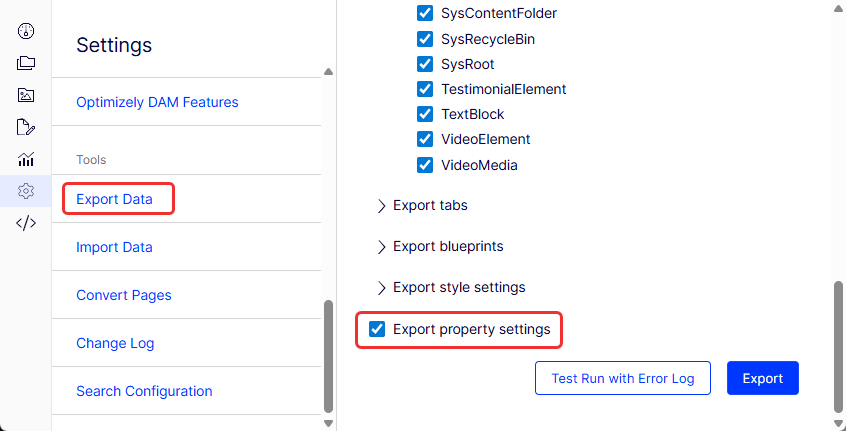The height and width of the screenshot is (431, 846).
Task: Uncheck the VideoMedia checkbox
Action: tap(425, 165)
